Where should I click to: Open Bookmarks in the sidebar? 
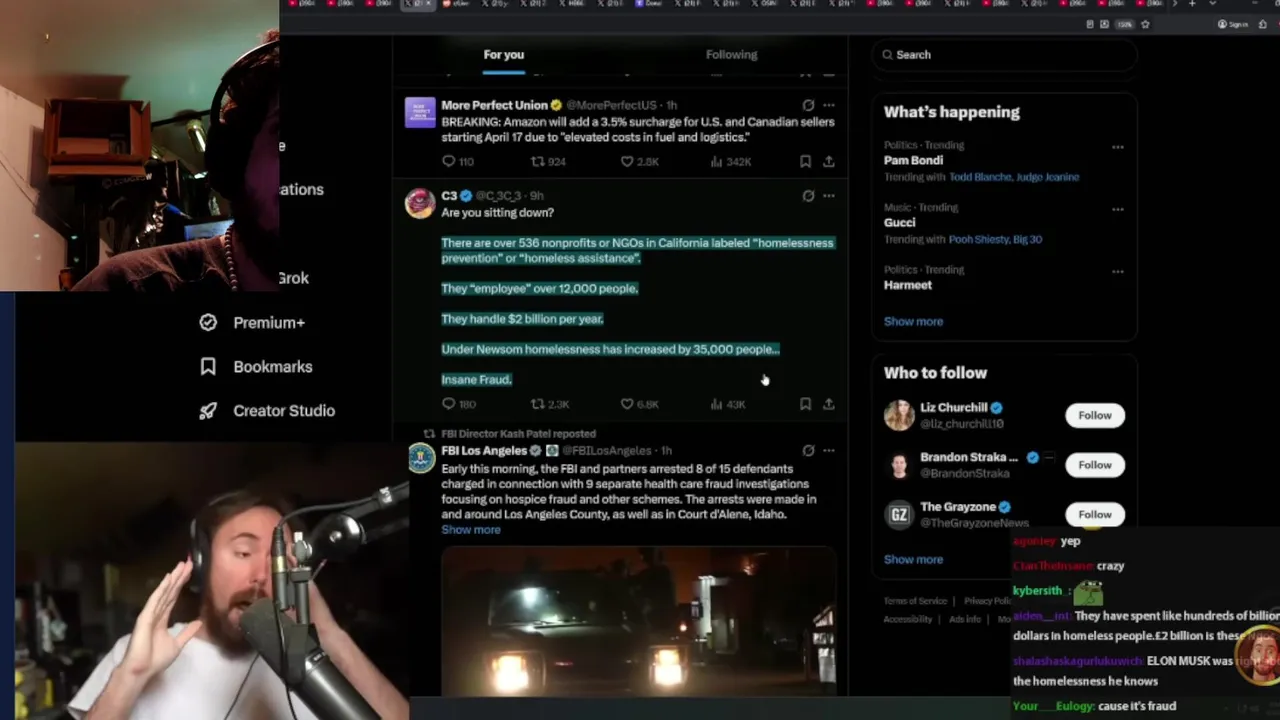pyautogui.click(x=256, y=367)
